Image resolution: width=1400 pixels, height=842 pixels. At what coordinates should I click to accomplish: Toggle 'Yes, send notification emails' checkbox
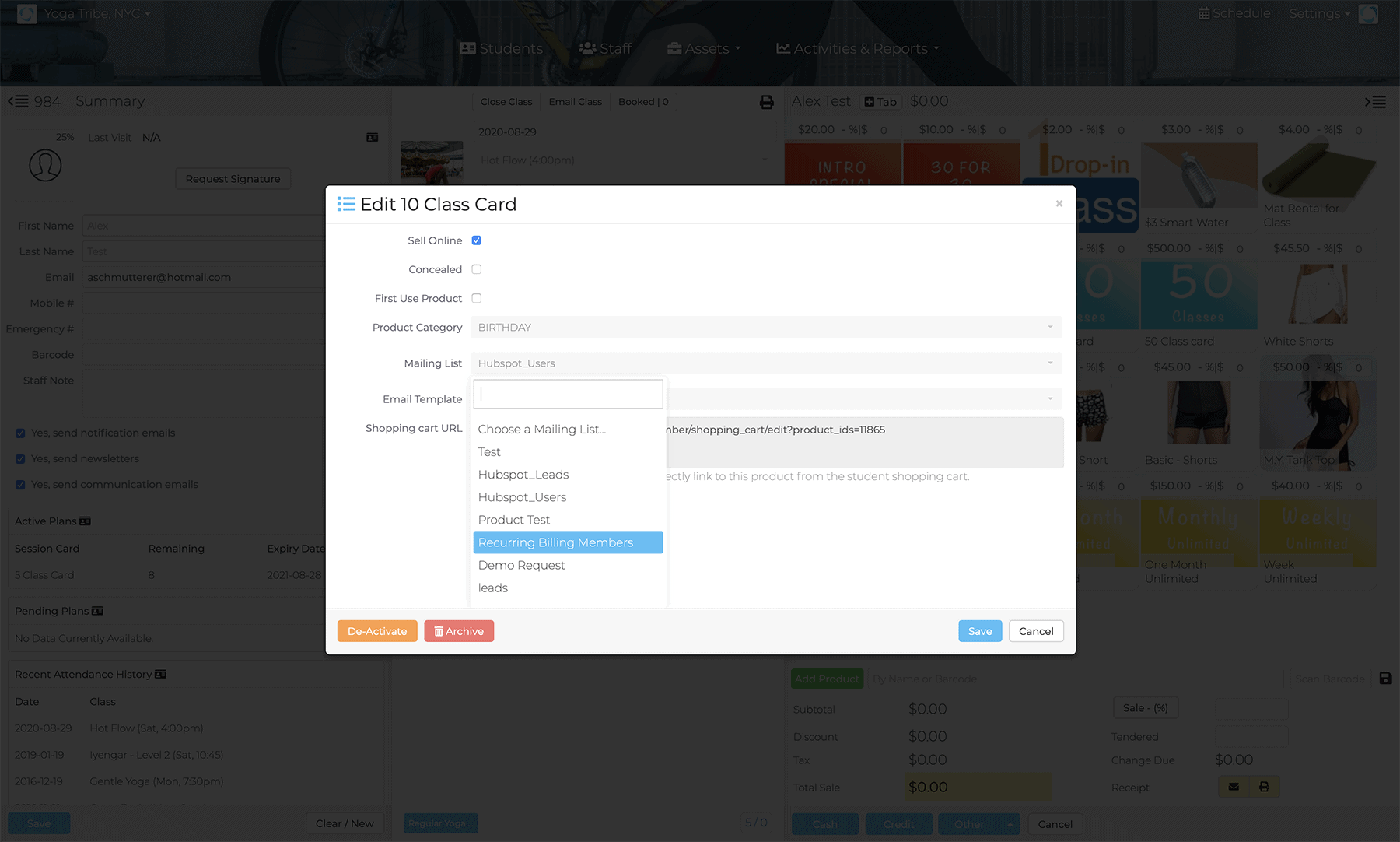[x=20, y=433]
